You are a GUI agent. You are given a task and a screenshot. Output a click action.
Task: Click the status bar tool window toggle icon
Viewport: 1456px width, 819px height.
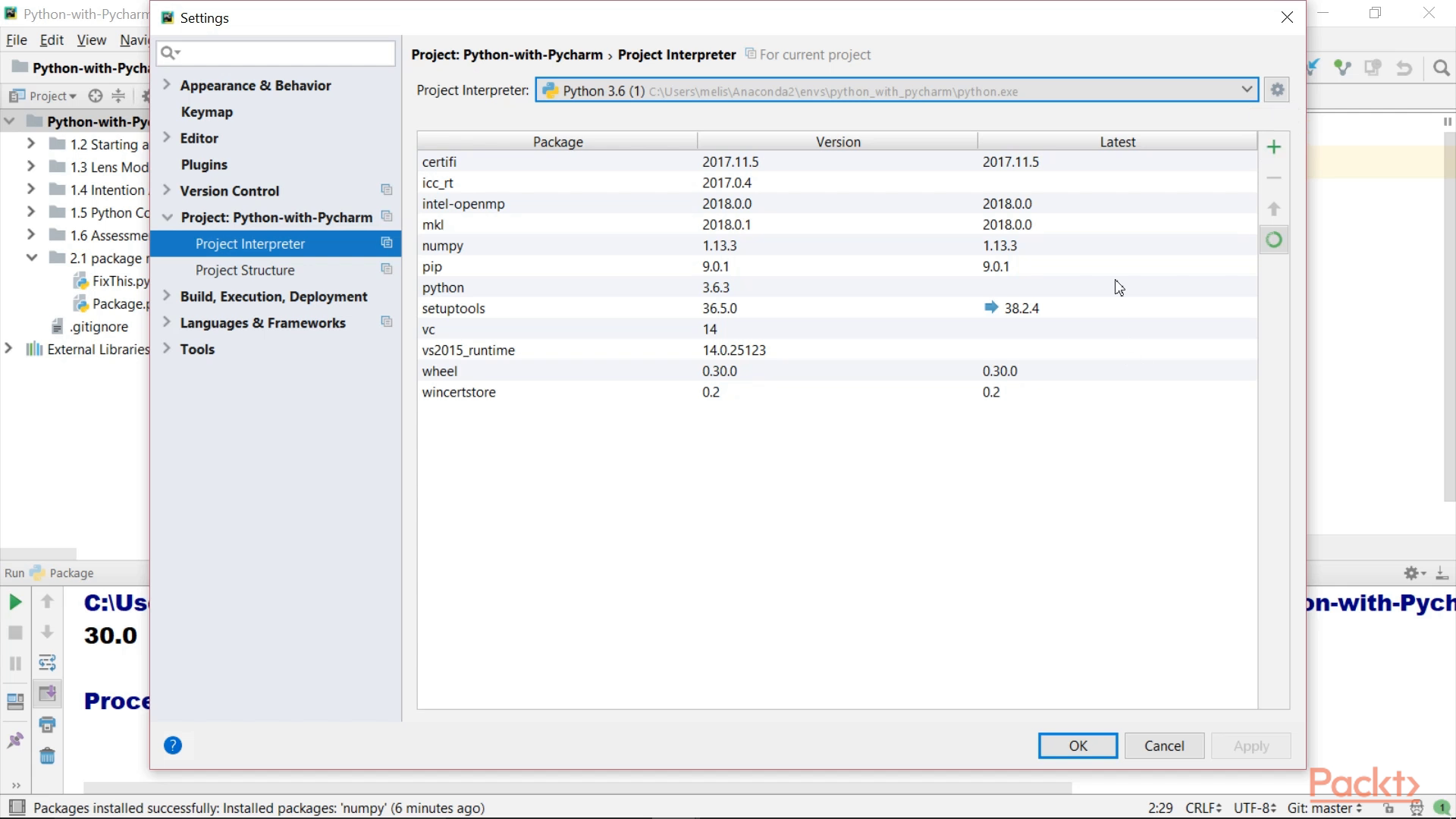point(16,808)
